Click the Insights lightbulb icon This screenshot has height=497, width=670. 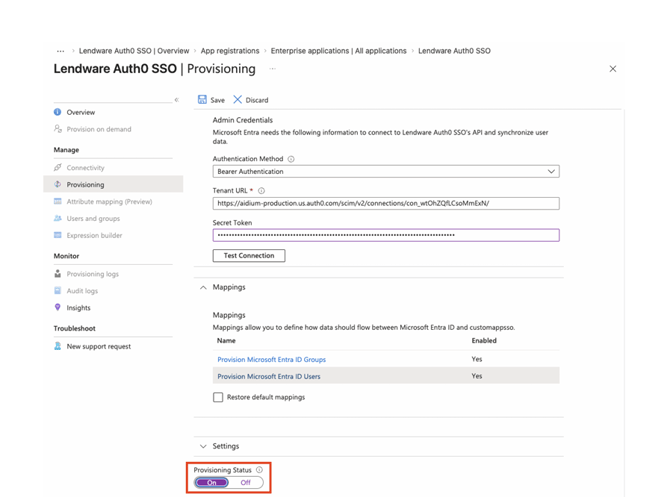[58, 308]
